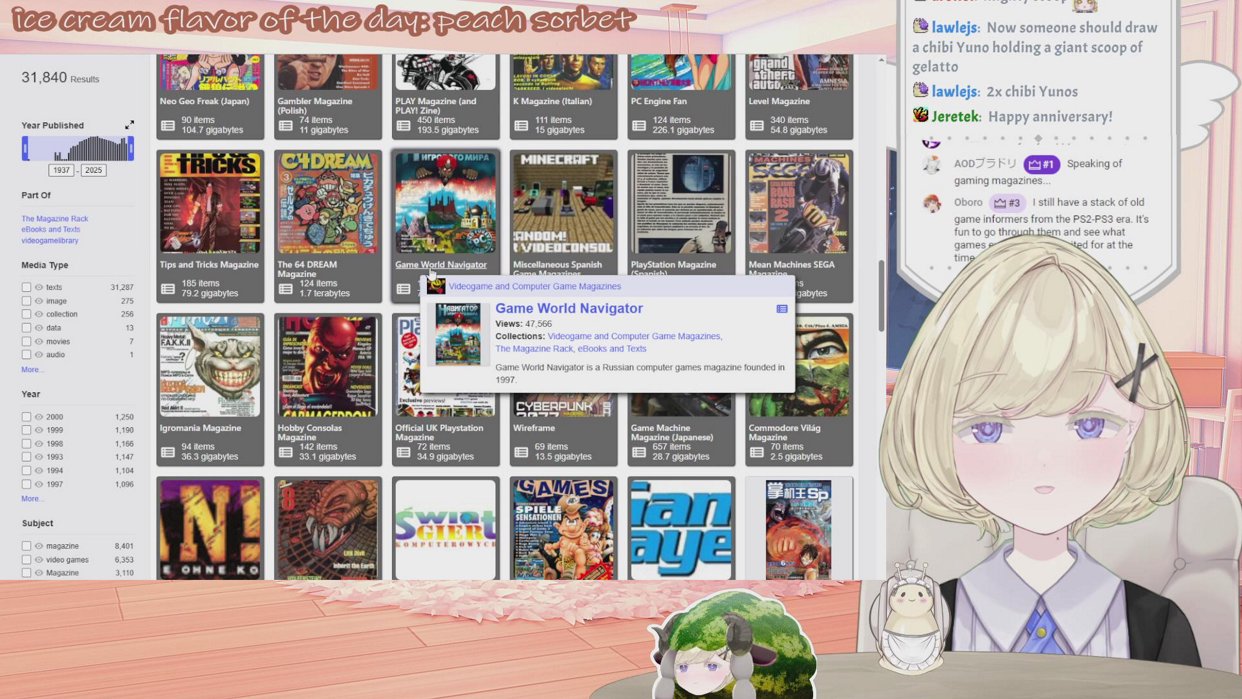Screen dimensions: 1242x699
Task: Toggle eye icon next to image
Action: coord(39,301)
